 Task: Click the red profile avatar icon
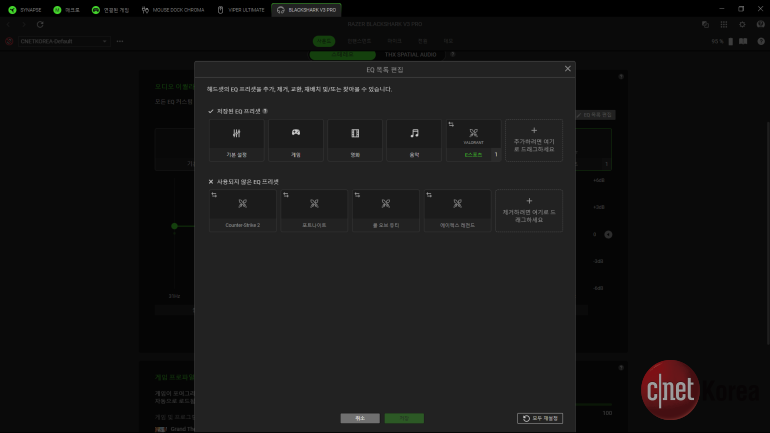[9, 41]
